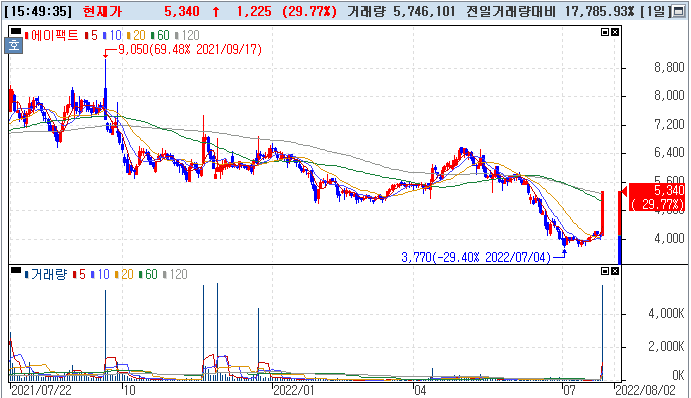Image resolution: width=691 pixels, height=398 pixels.
Task: Click the 4,000K volume axis label
Action: (x=666, y=313)
